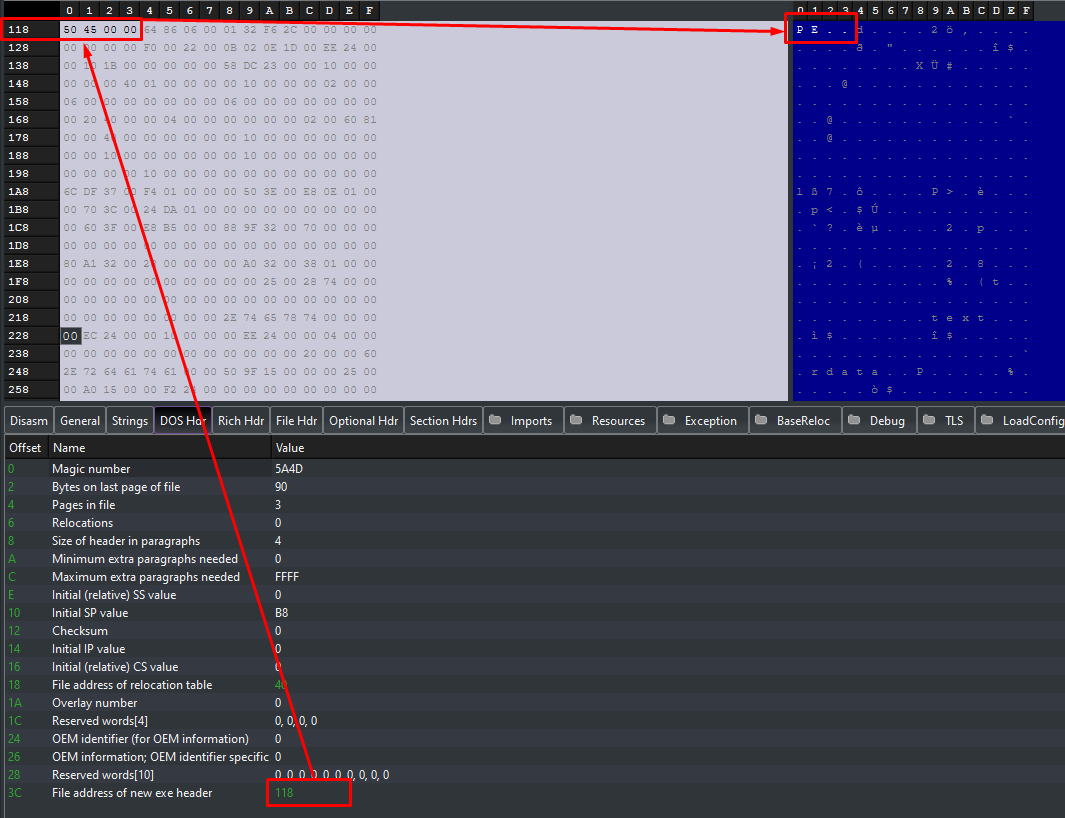Open the Disasm tab
Image resolution: width=1065 pixels, height=818 pixels.
point(29,421)
